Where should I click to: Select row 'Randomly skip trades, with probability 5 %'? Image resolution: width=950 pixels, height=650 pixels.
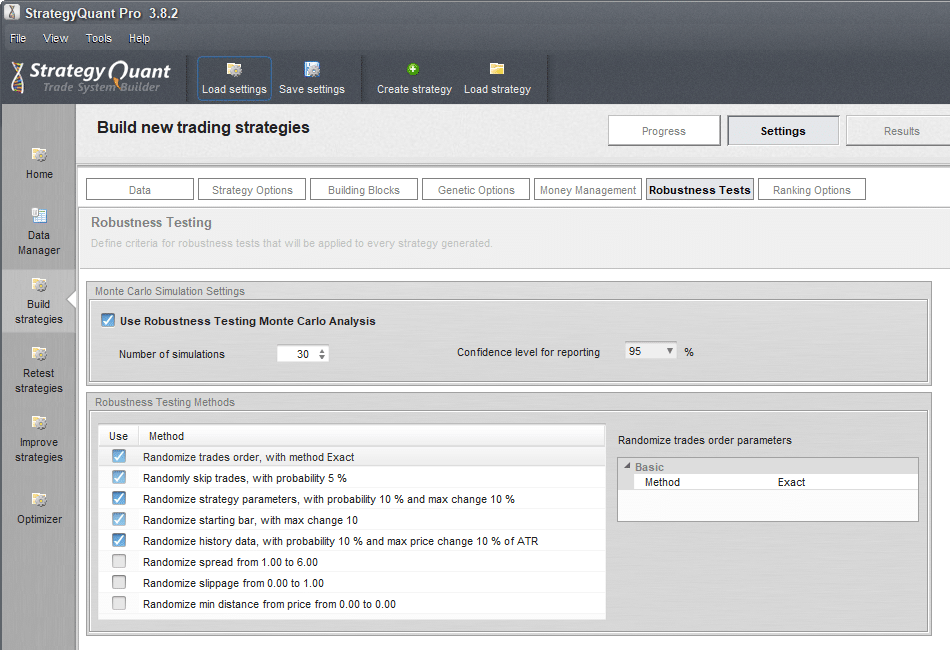tap(352, 478)
